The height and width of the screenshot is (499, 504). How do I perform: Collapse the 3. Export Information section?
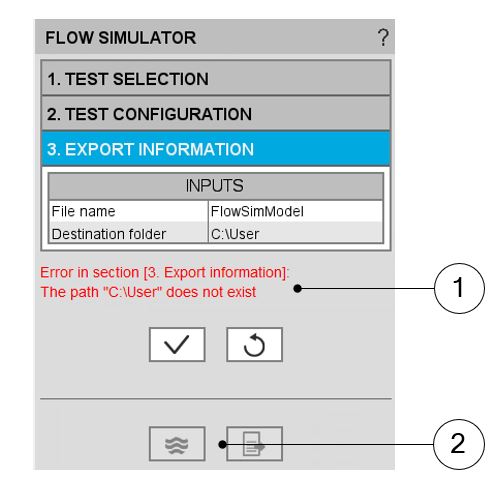click(x=216, y=149)
